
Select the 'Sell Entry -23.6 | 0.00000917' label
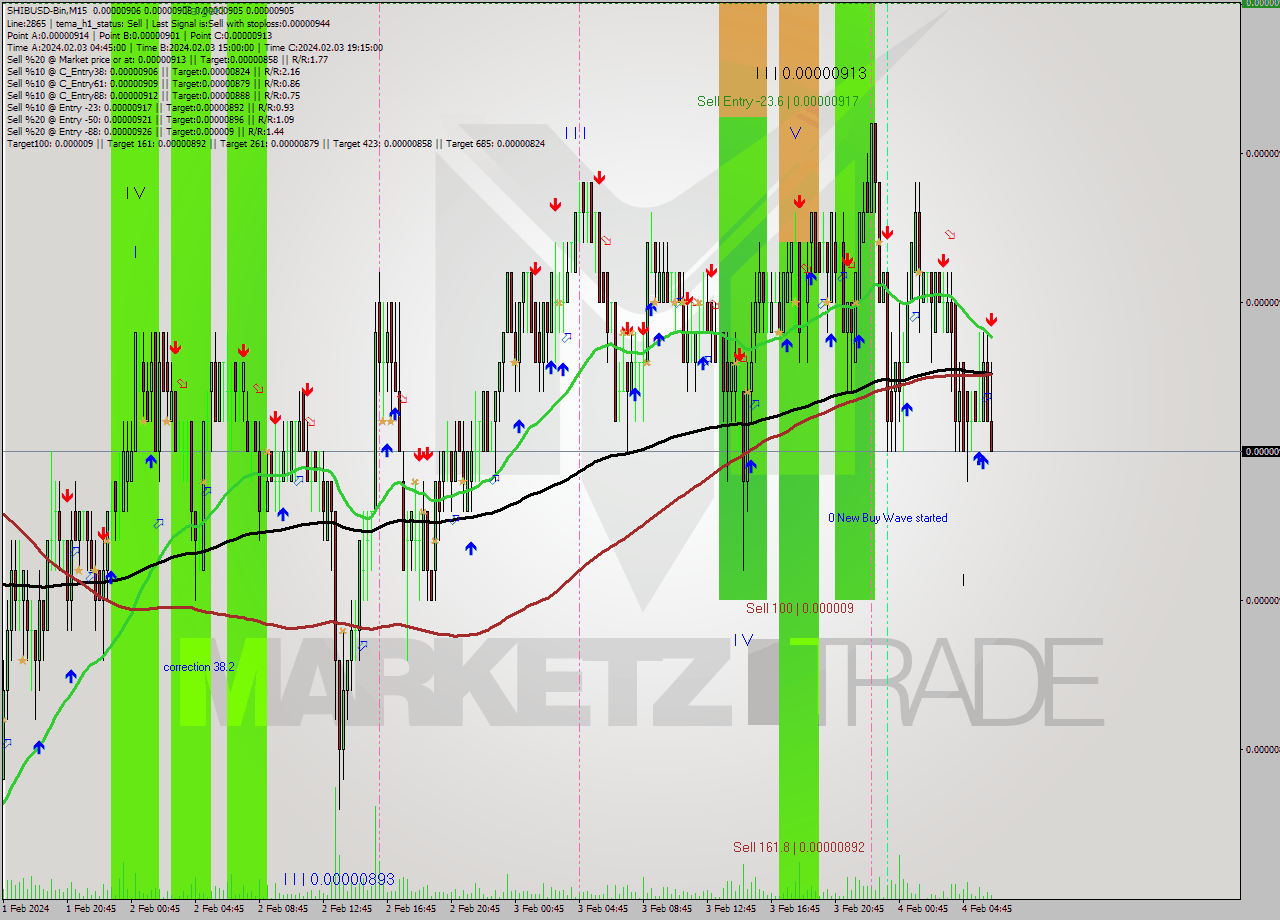point(778,101)
